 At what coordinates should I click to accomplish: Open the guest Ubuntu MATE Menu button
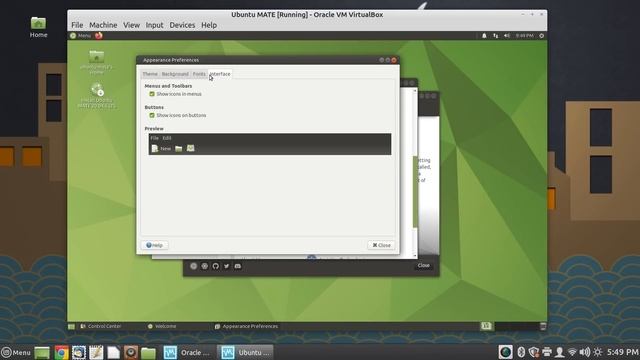[x=80, y=36]
